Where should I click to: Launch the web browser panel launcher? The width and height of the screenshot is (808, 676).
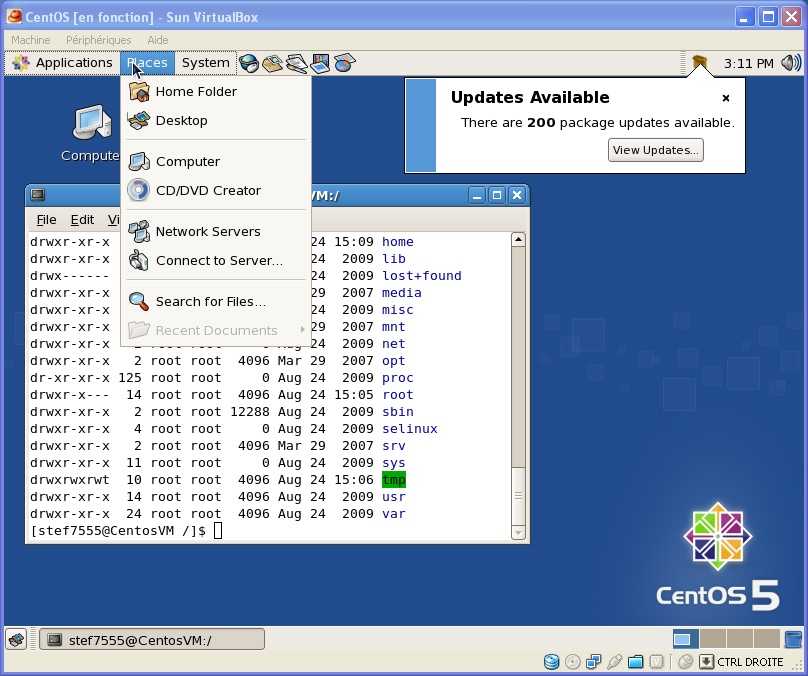249,63
